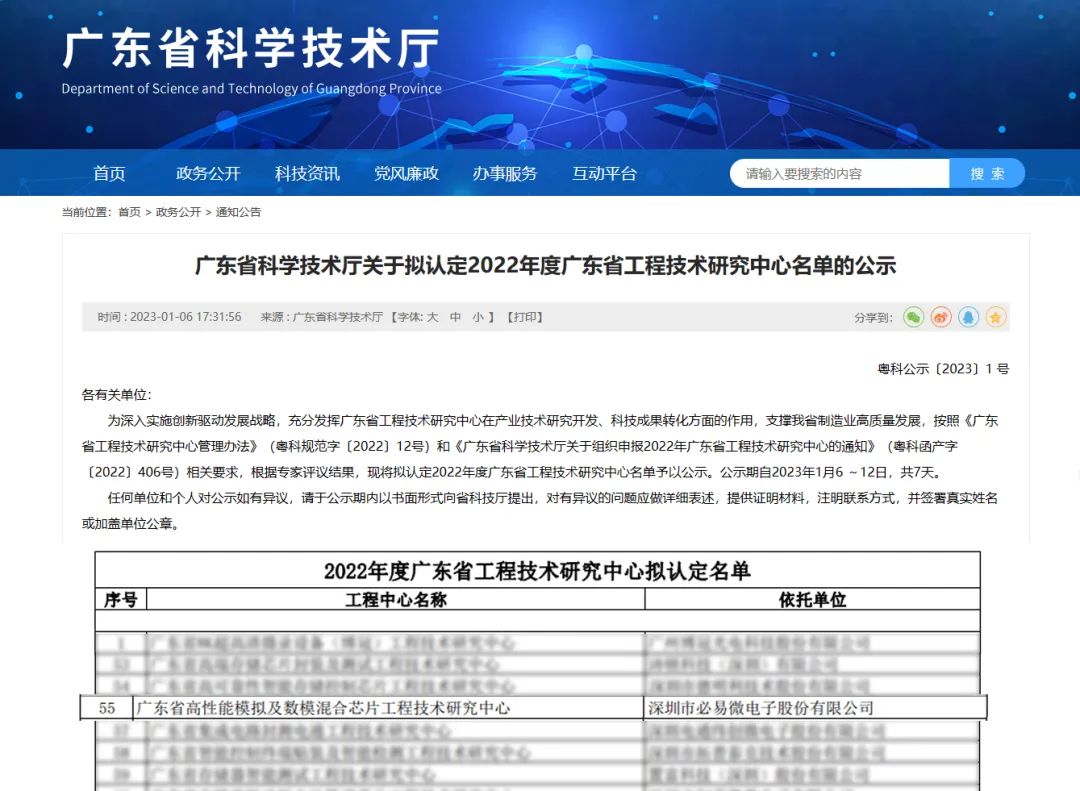Click the 【打印】 print link
1080x791 pixels.
(x=525, y=317)
